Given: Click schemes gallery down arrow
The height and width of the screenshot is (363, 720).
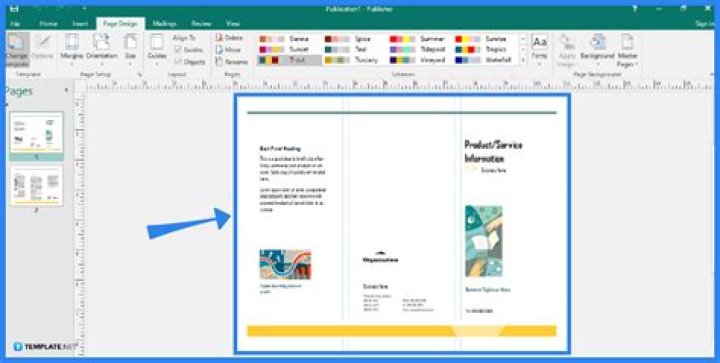Looking at the screenshot, I should (x=523, y=50).
